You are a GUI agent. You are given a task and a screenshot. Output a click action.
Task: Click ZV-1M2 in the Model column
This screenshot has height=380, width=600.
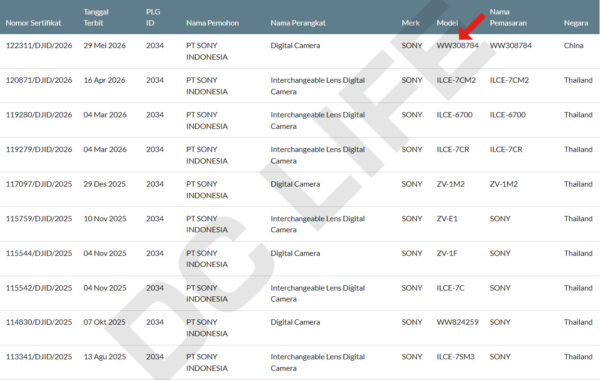coord(450,184)
